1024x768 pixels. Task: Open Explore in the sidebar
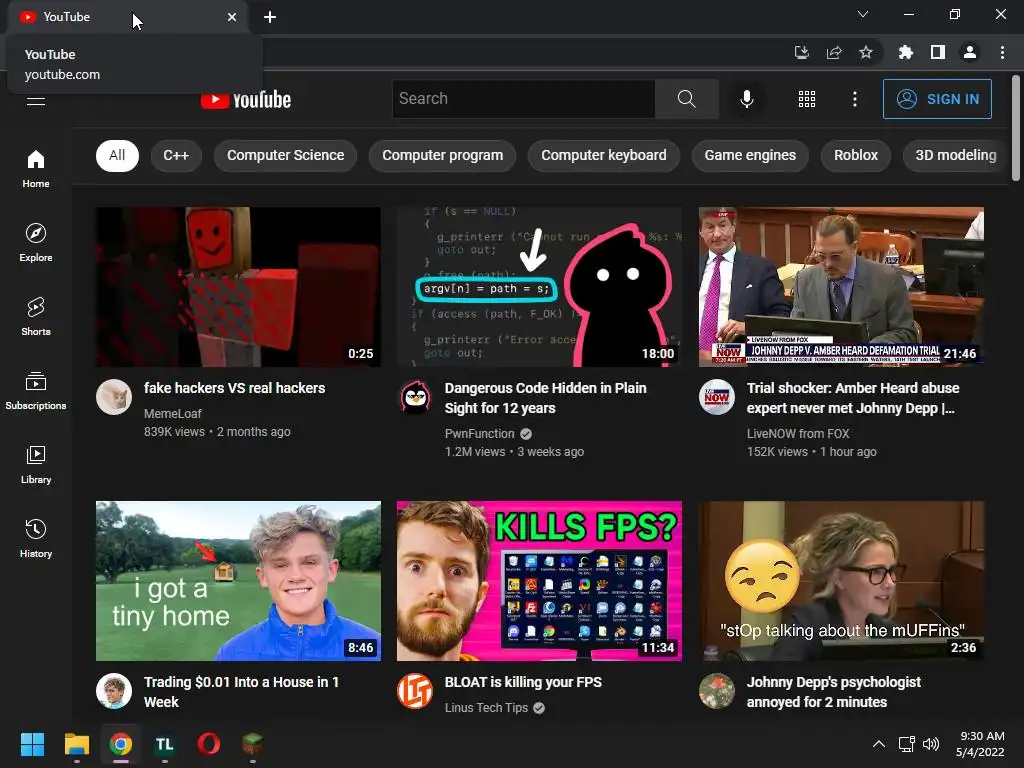coord(36,242)
